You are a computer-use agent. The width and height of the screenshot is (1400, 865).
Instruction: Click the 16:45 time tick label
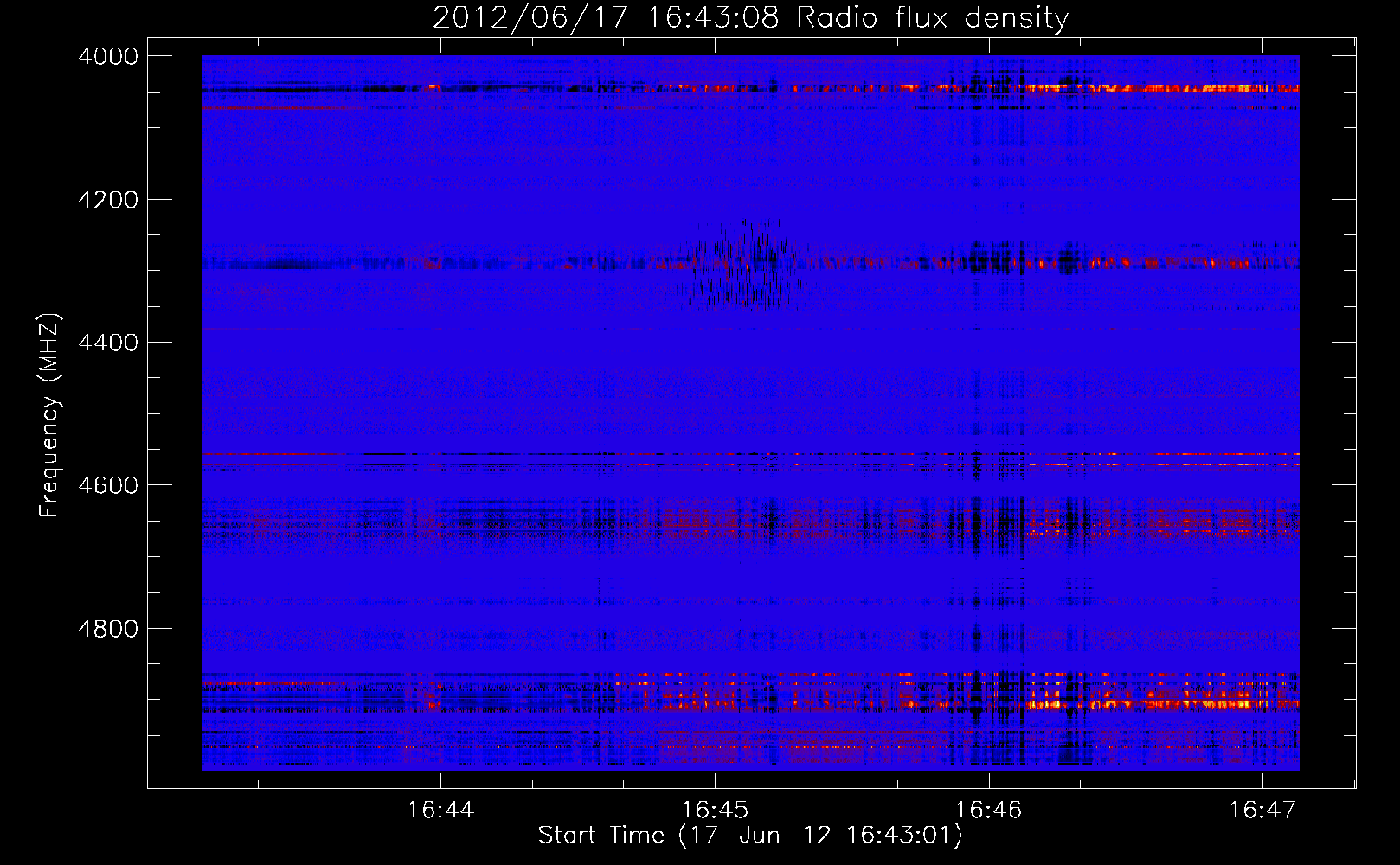(x=715, y=810)
